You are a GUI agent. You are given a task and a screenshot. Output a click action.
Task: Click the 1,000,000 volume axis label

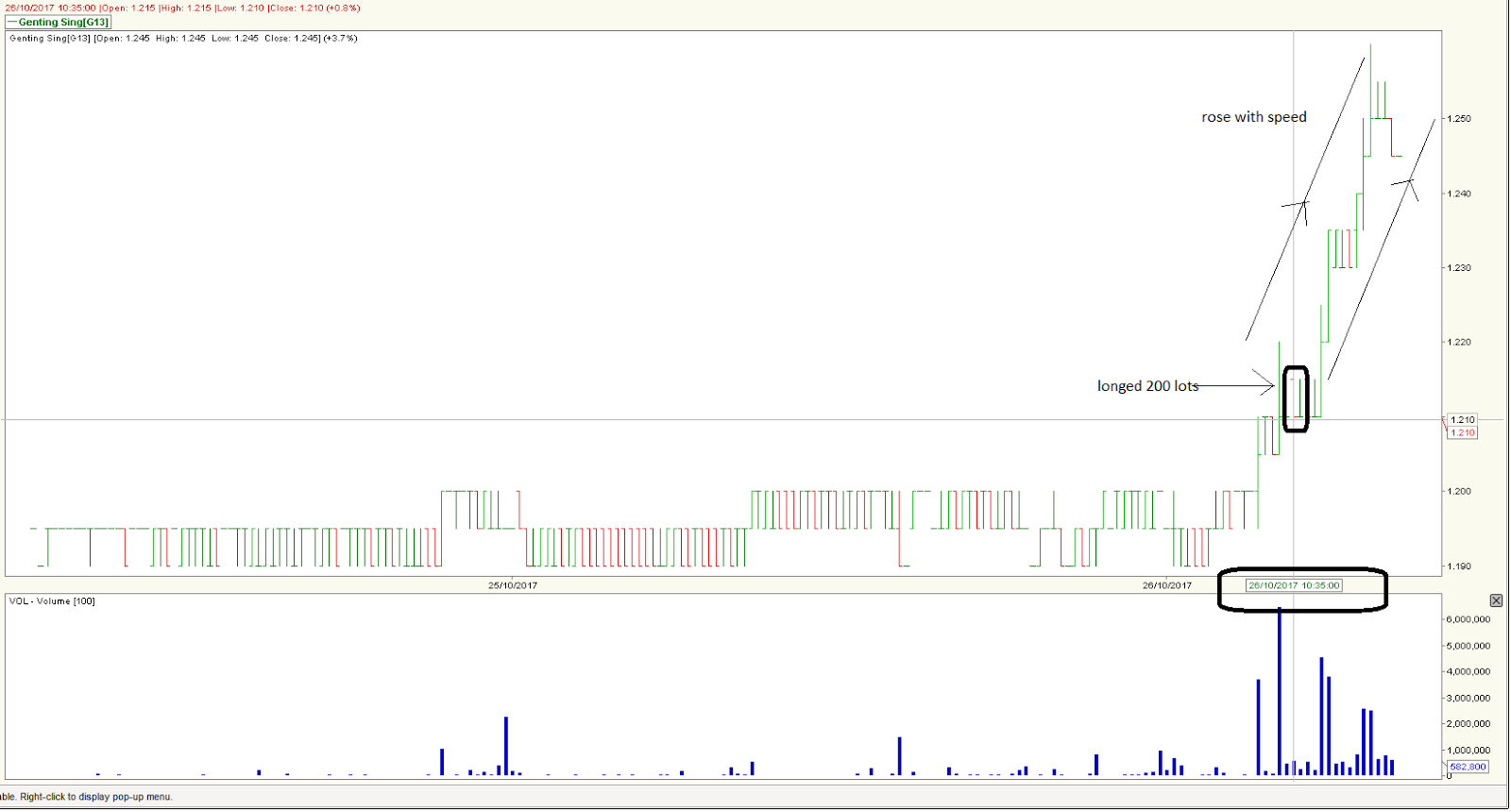[x=1469, y=750]
